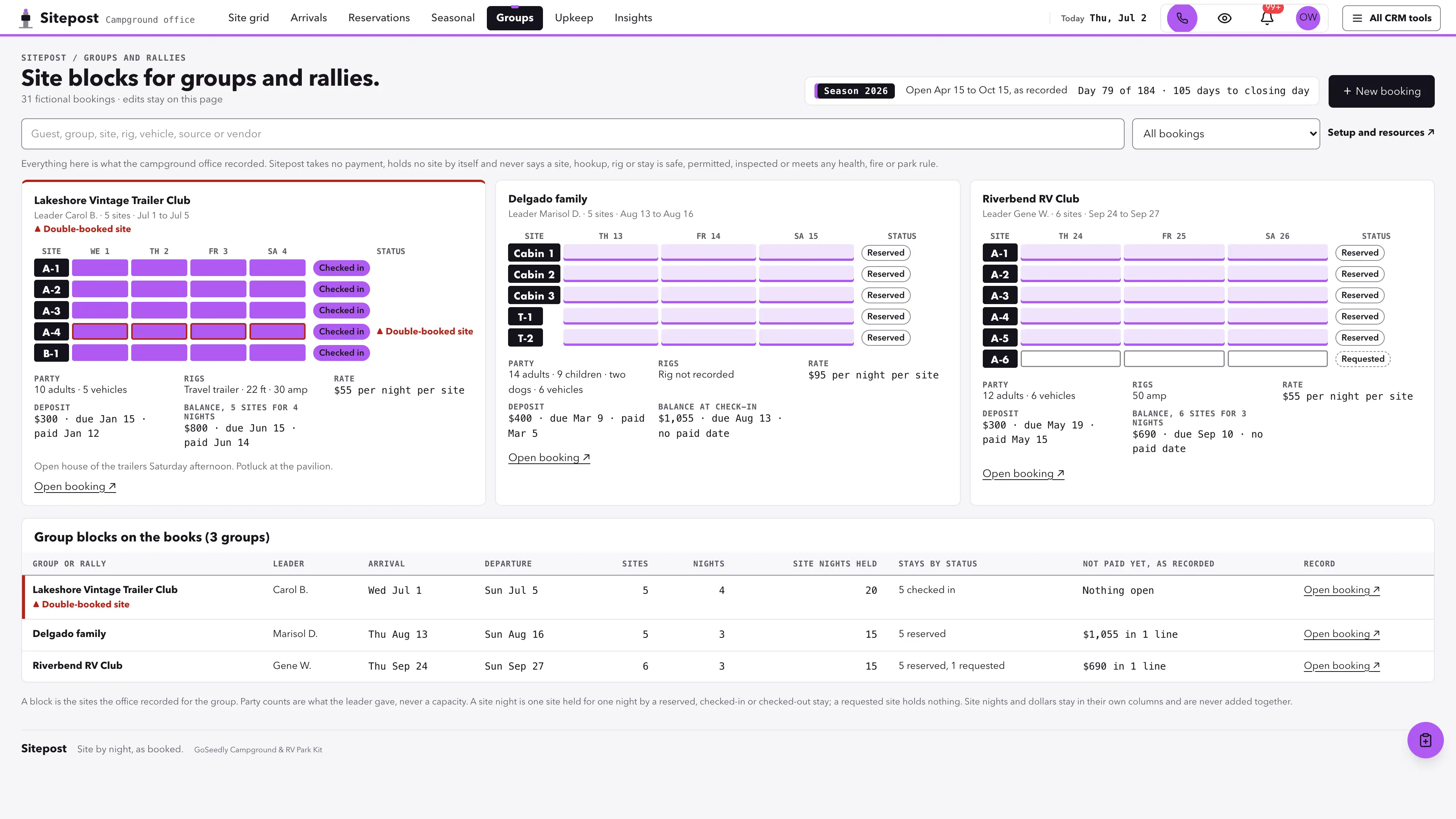1456x819 pixels.
Task: Click the All CRM tools hamburger icon
Action: 1357,18
